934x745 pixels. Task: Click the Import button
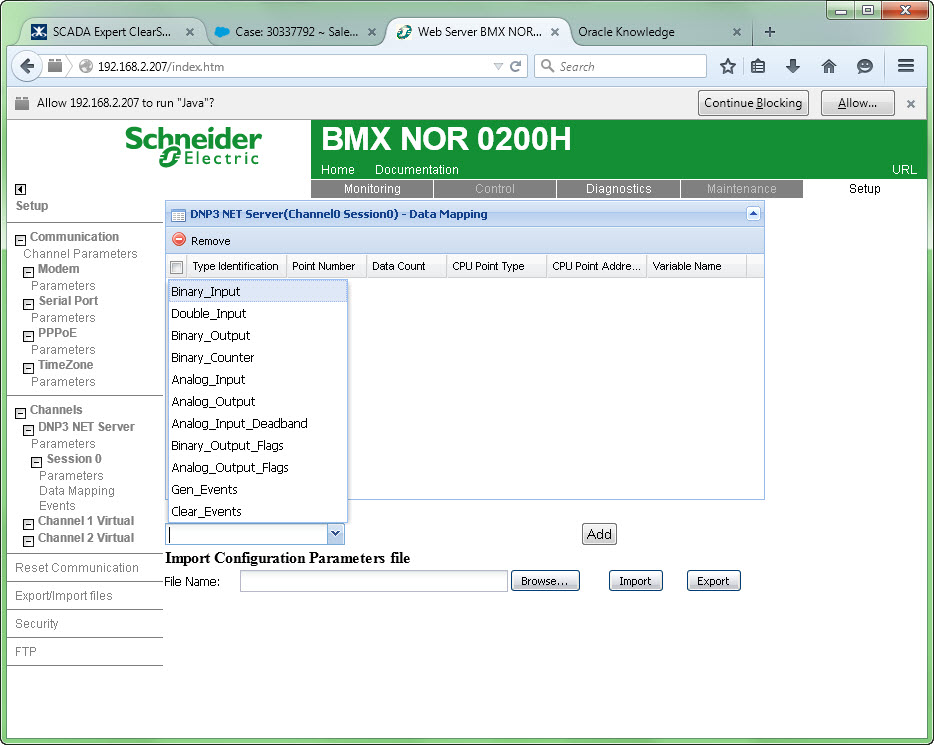pyautogui.click(x=635, y=581)
